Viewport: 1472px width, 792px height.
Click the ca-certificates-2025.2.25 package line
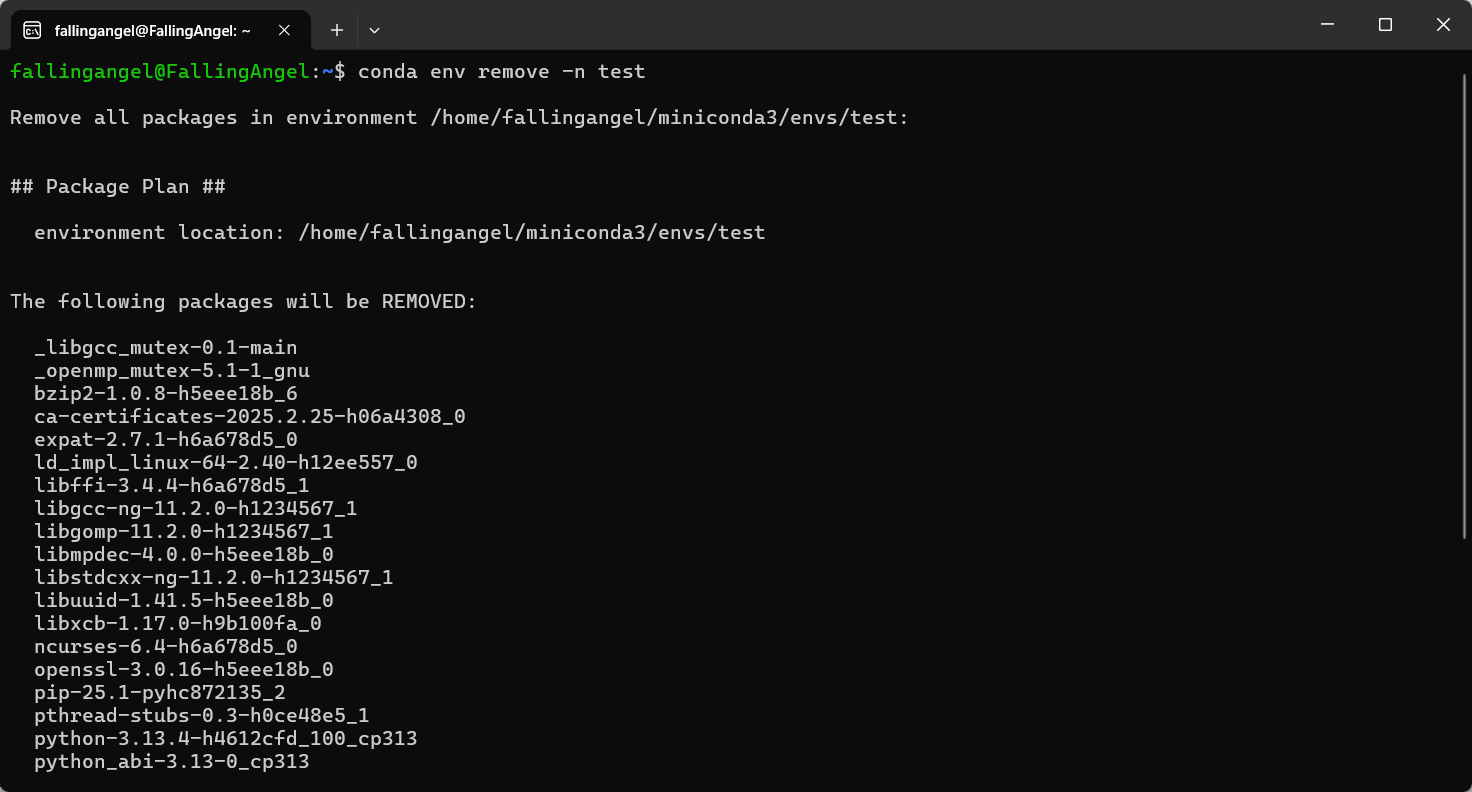coord(250,416)
